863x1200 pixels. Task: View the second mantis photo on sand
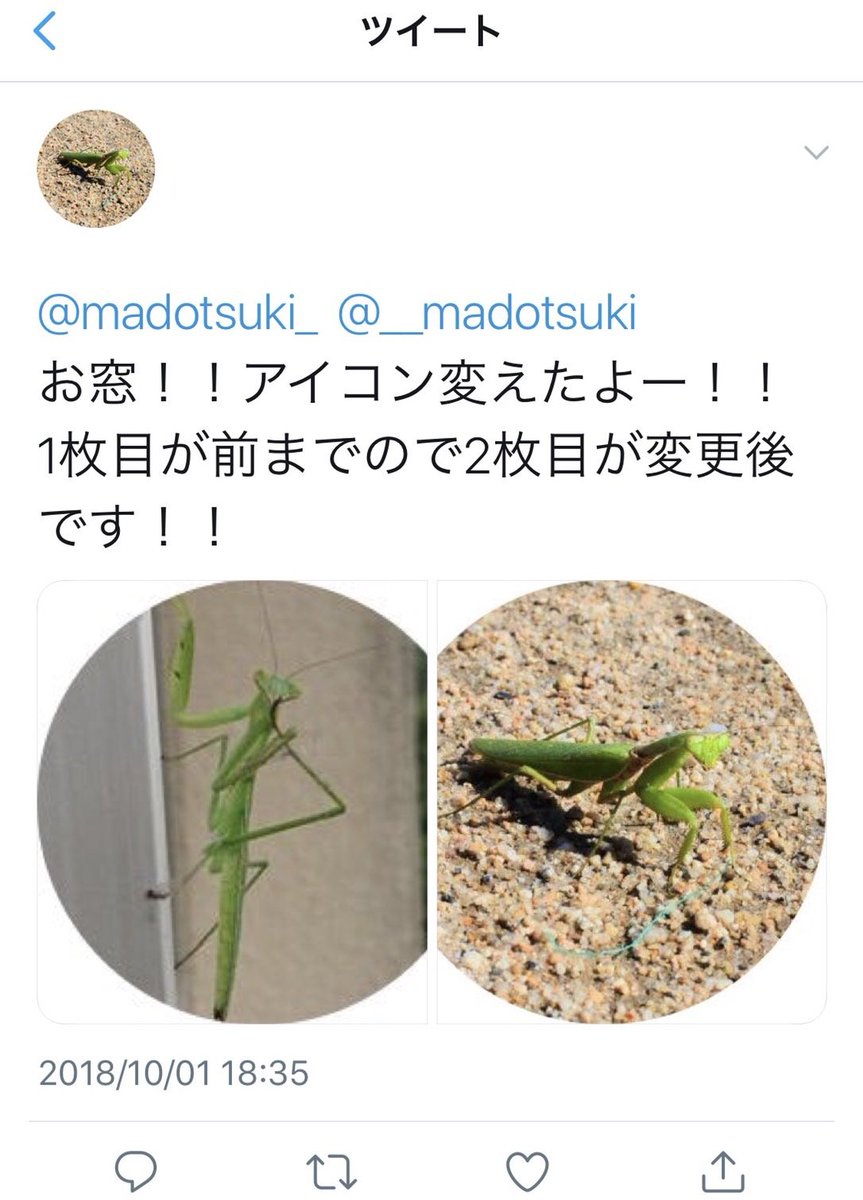[632, 802]
